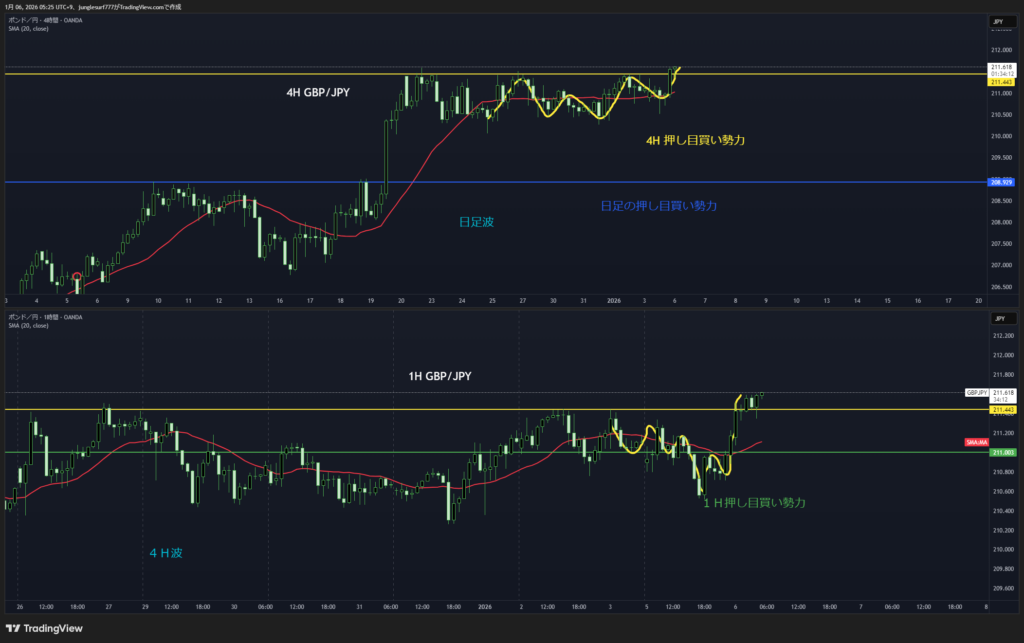This screenshot has width=1024, height=643.
Task: Click the green 211.003 price label
Action: 1001,453
